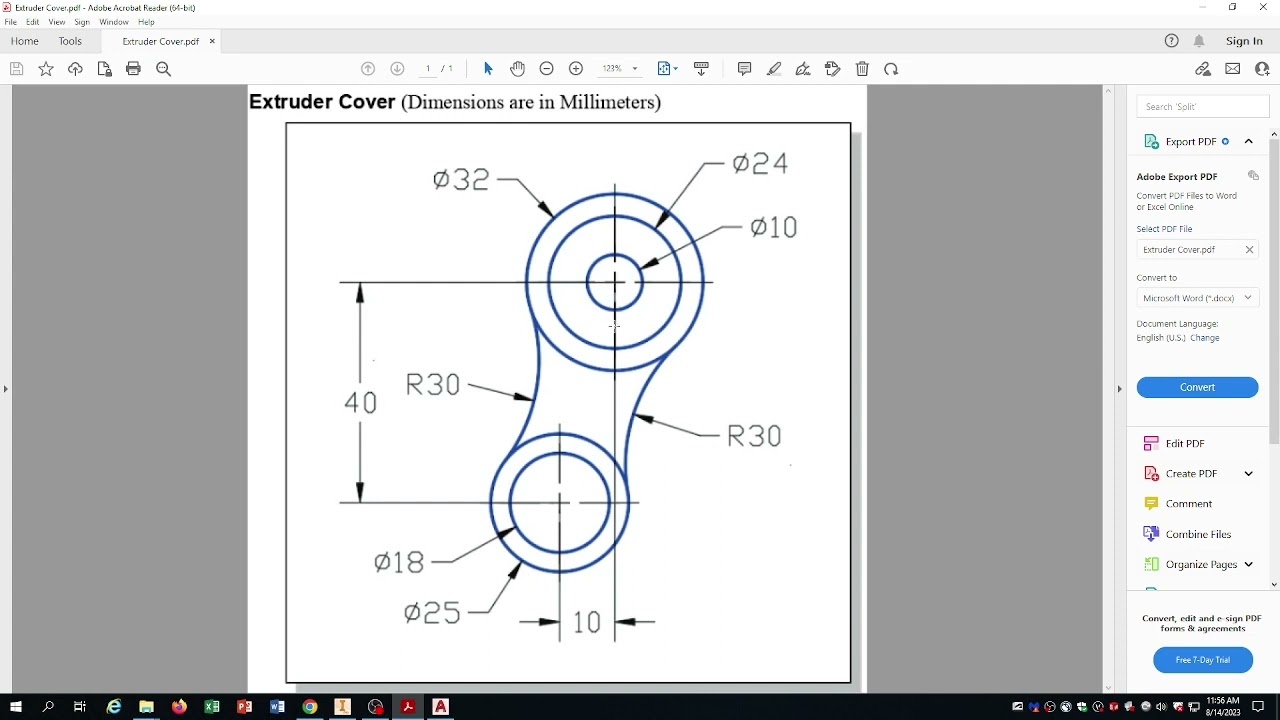Go to previous page arrow
This screenshot has height=720, width=1280.
[368, 69]
